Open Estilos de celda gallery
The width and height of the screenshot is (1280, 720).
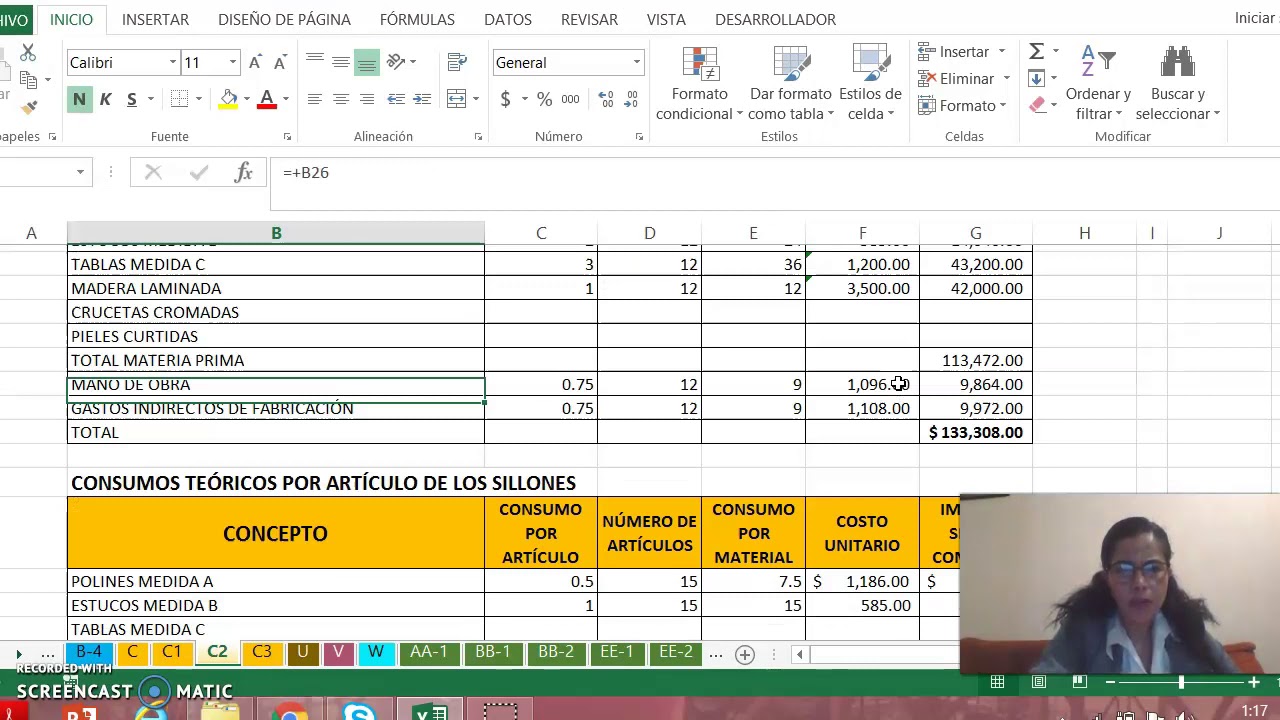click(x=870, y=84)
